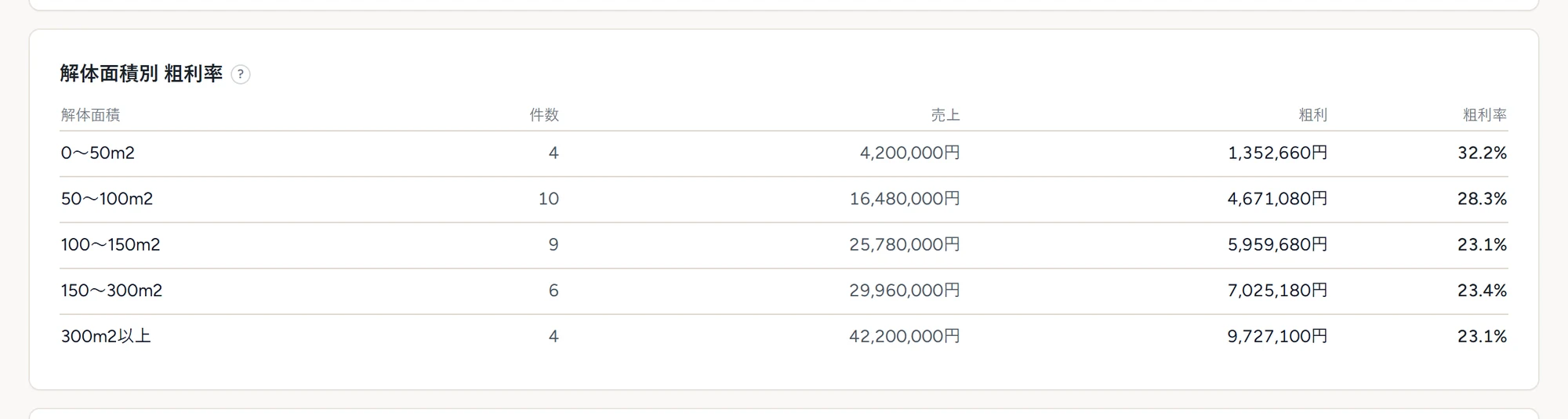This screenshot has height=419, width=1568.
Task: Click the 28.3% gross margin value
Action: (x=1483, y=199)
